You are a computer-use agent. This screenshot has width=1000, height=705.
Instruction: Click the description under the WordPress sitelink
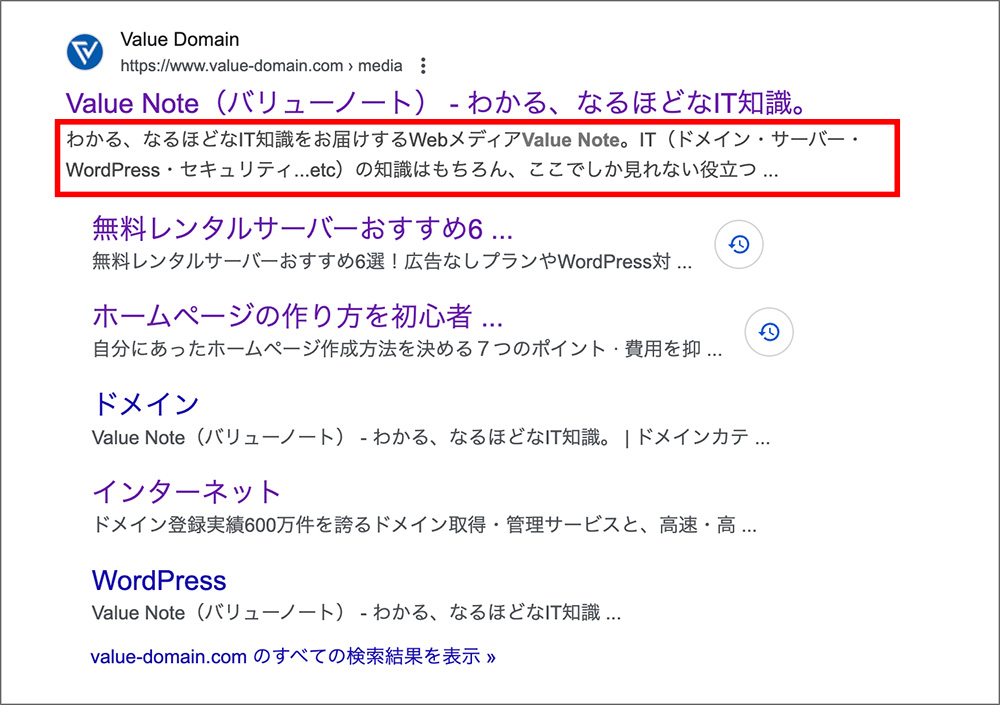[x=356, y=613]
